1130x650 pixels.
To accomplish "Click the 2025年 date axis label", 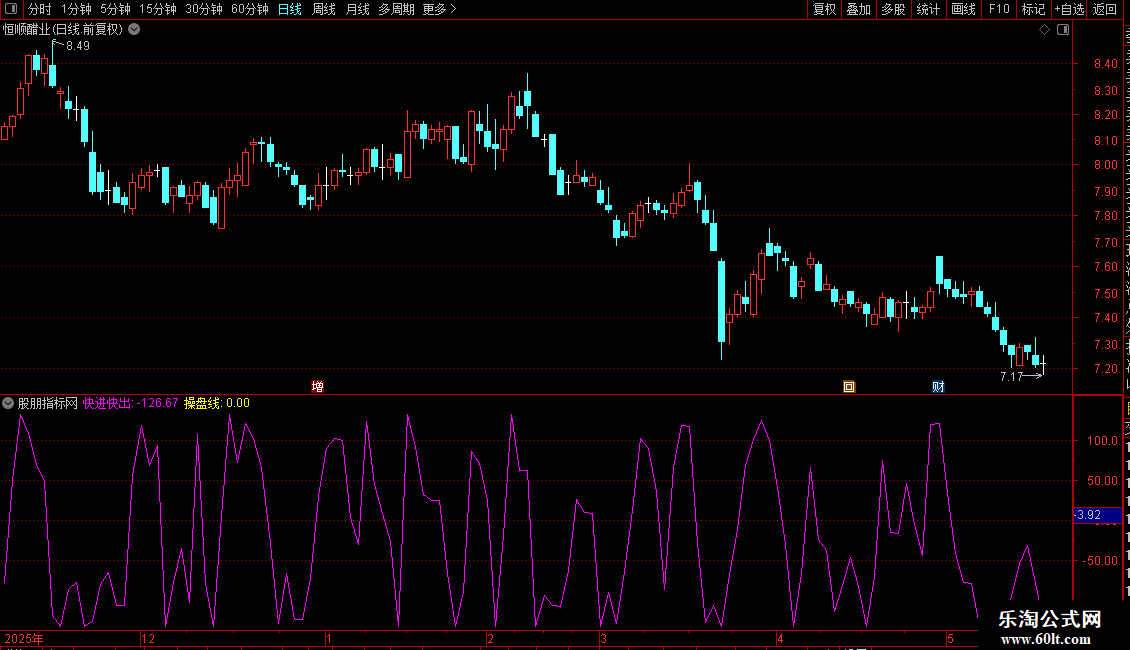I will coord(24,639).
